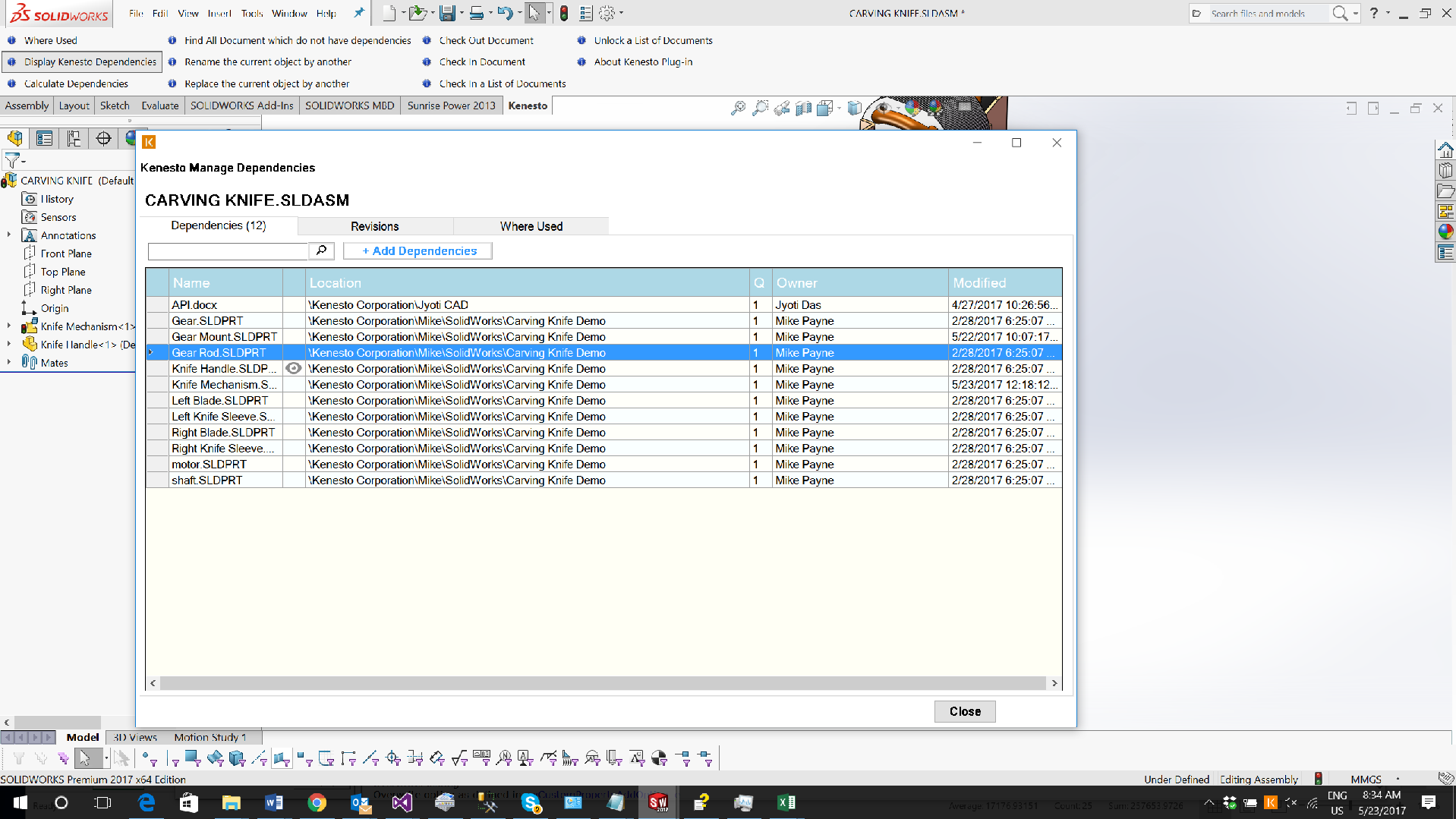Click the feature tree filter funnel icon
This screenshot has width=1456, height=819.
(12, 160)
